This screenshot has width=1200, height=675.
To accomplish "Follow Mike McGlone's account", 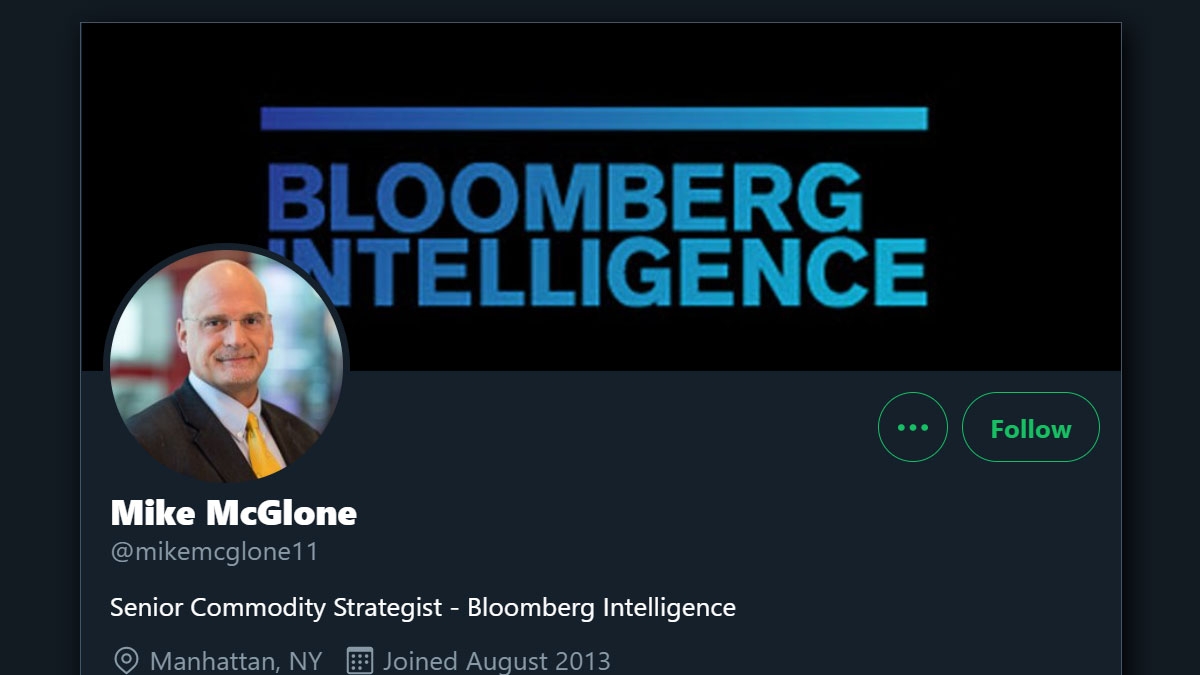I will (1031, 428).
